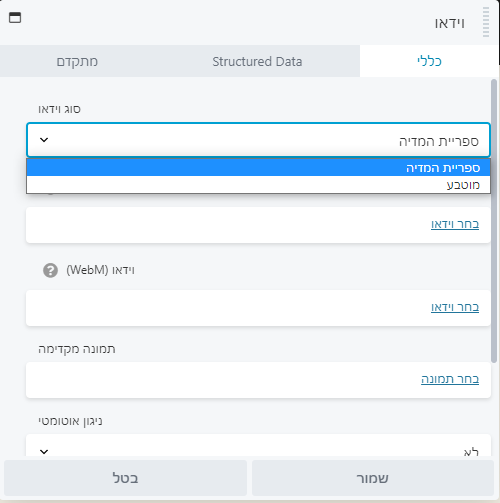Open the Structured Data tab

pyautogui.click(x=257, y=61)
